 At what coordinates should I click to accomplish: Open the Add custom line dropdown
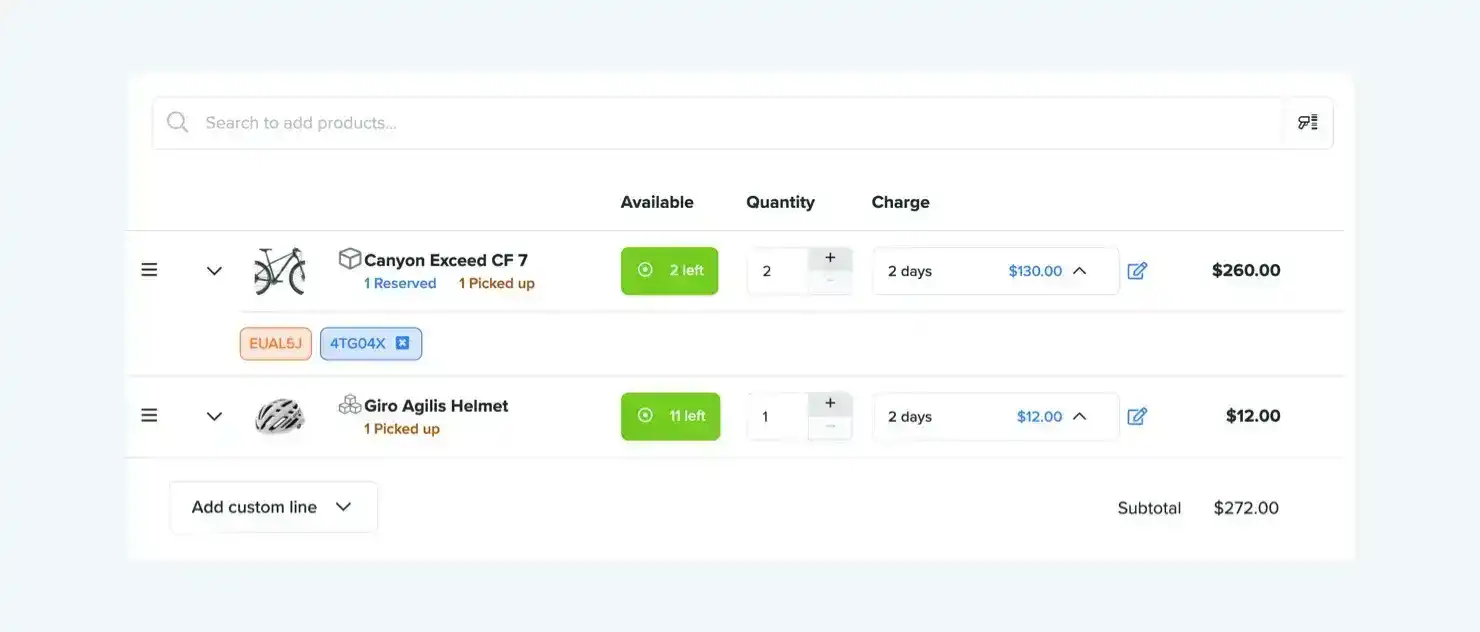point(273,507)
